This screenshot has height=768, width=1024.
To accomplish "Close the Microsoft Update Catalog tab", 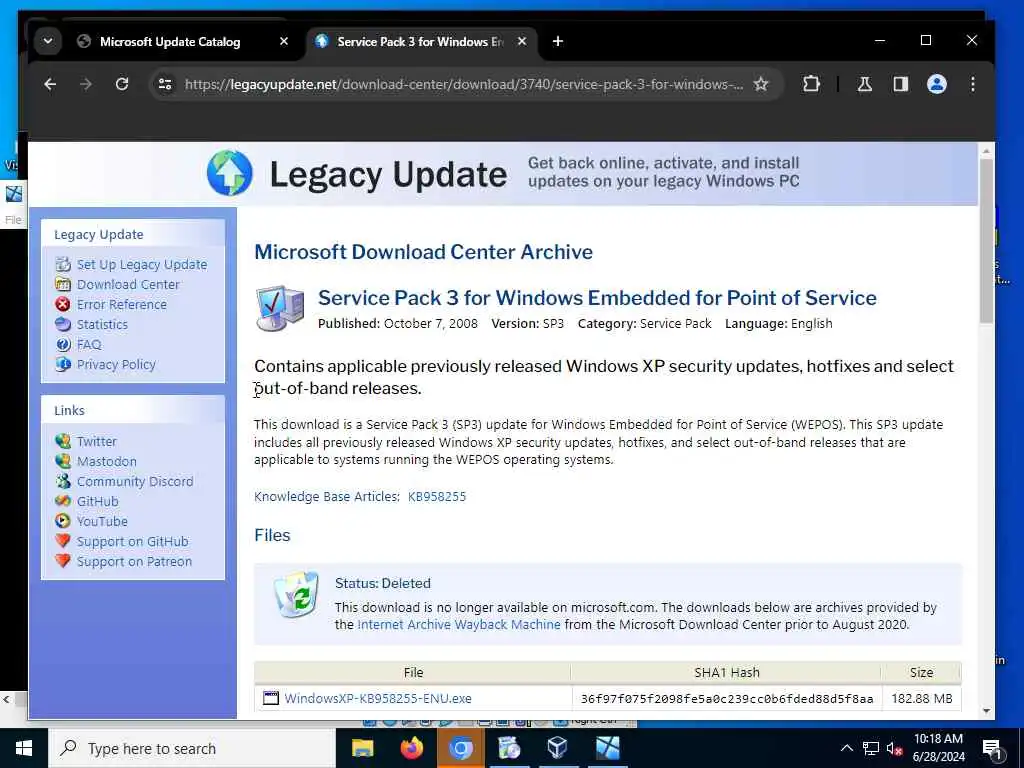I will point(284,41).
